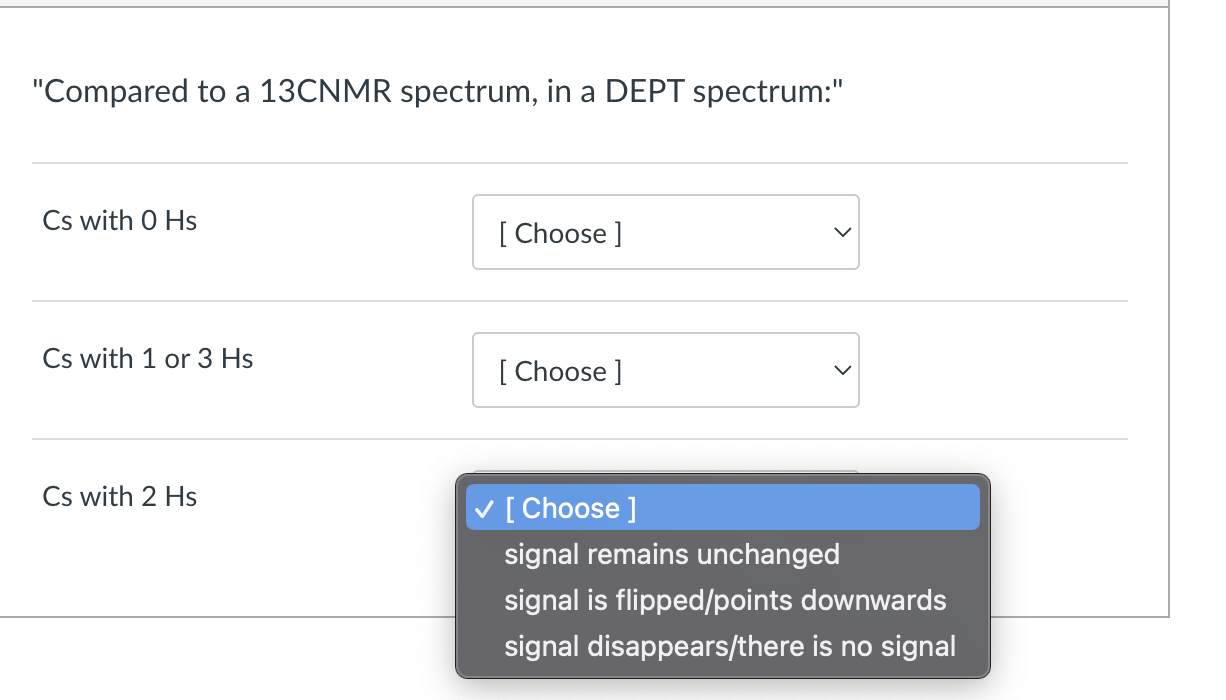Click the [Choose] placeholder for Cs with 0 Hs
The height and width of the screenshot is (700, 1226).
[560, 233]
